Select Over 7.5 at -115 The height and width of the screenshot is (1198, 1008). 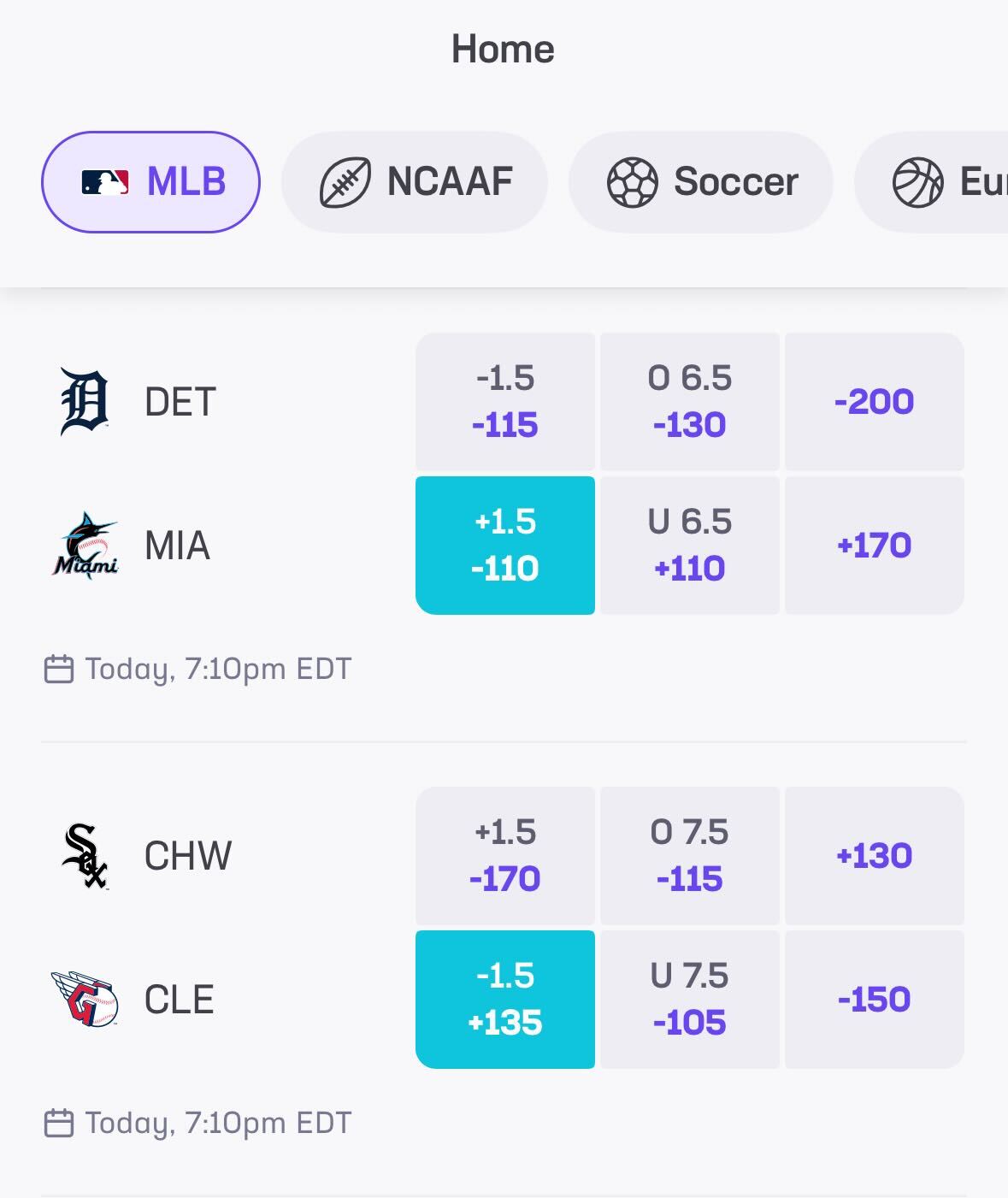689,855
